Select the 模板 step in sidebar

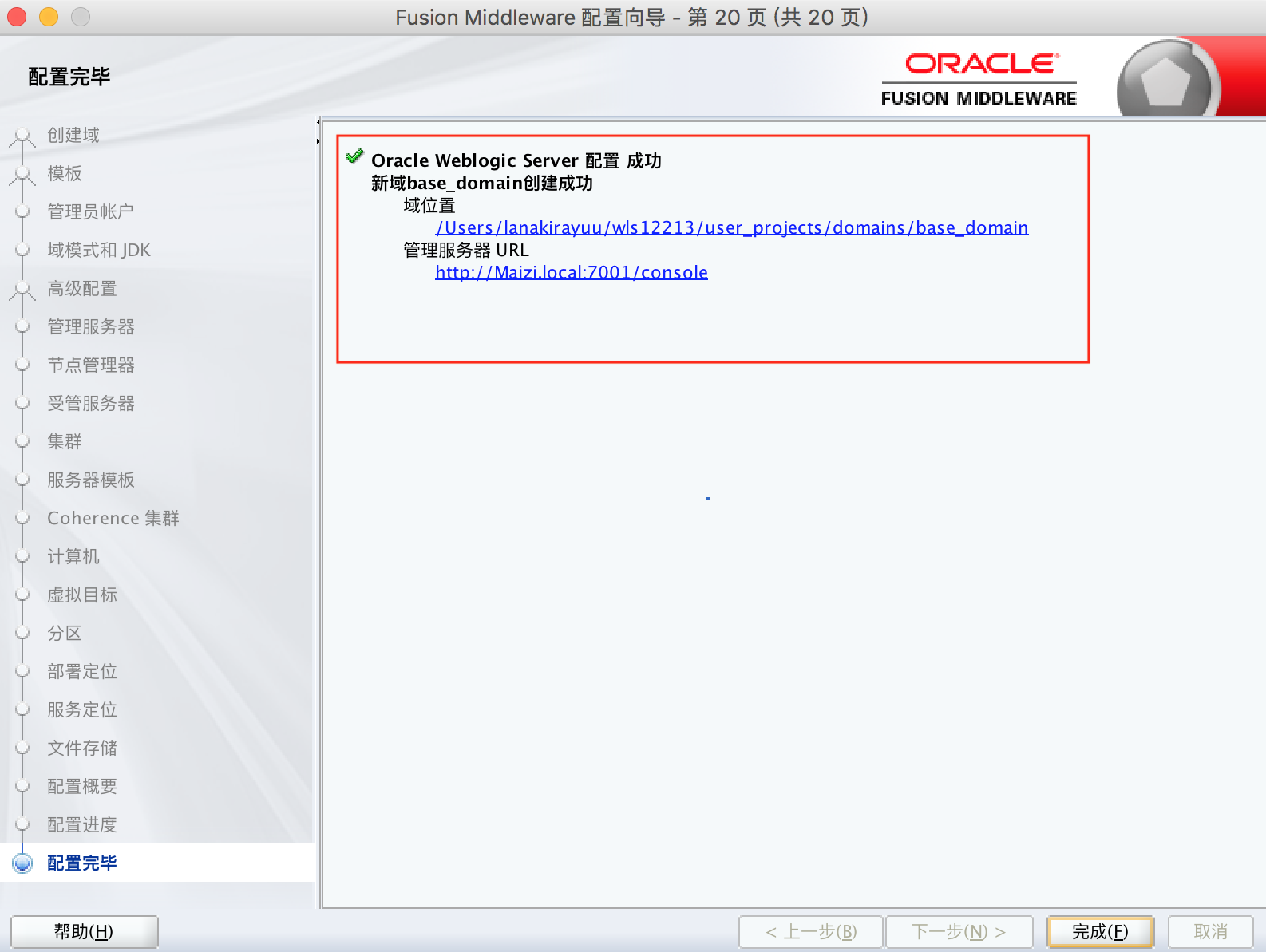point(65,174)
